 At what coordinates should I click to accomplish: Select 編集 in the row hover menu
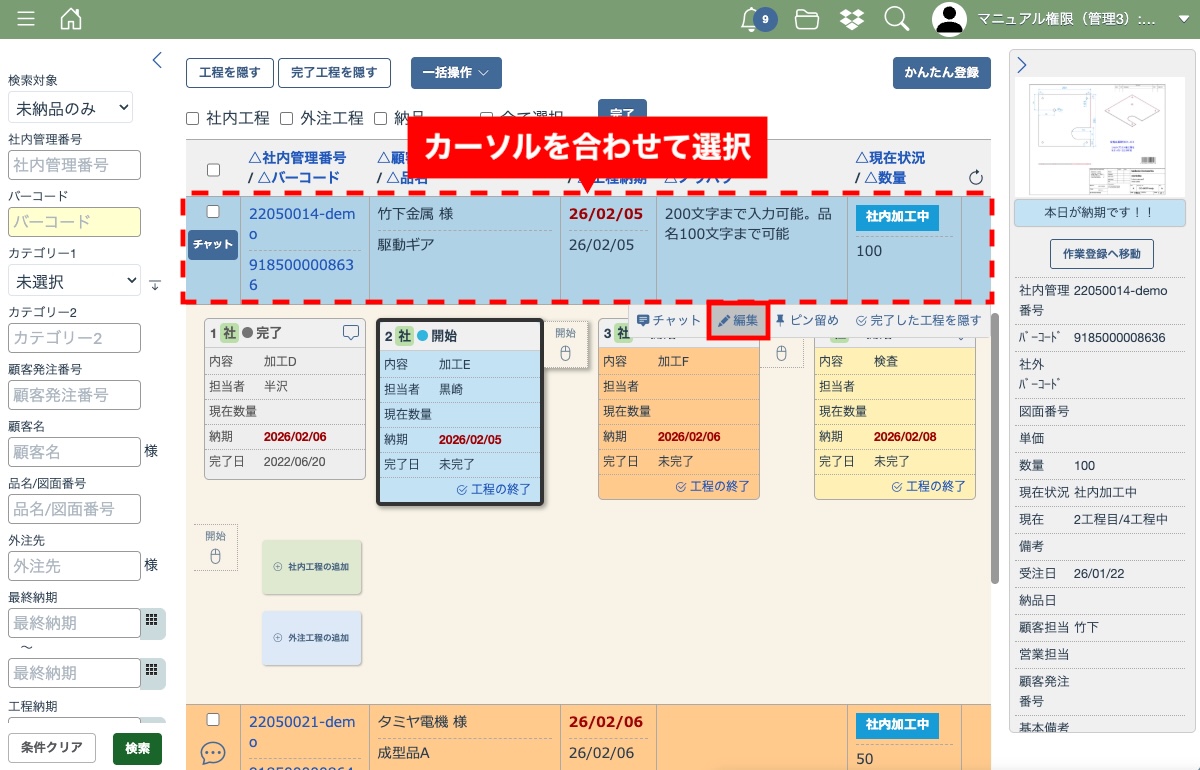point(739,321)
